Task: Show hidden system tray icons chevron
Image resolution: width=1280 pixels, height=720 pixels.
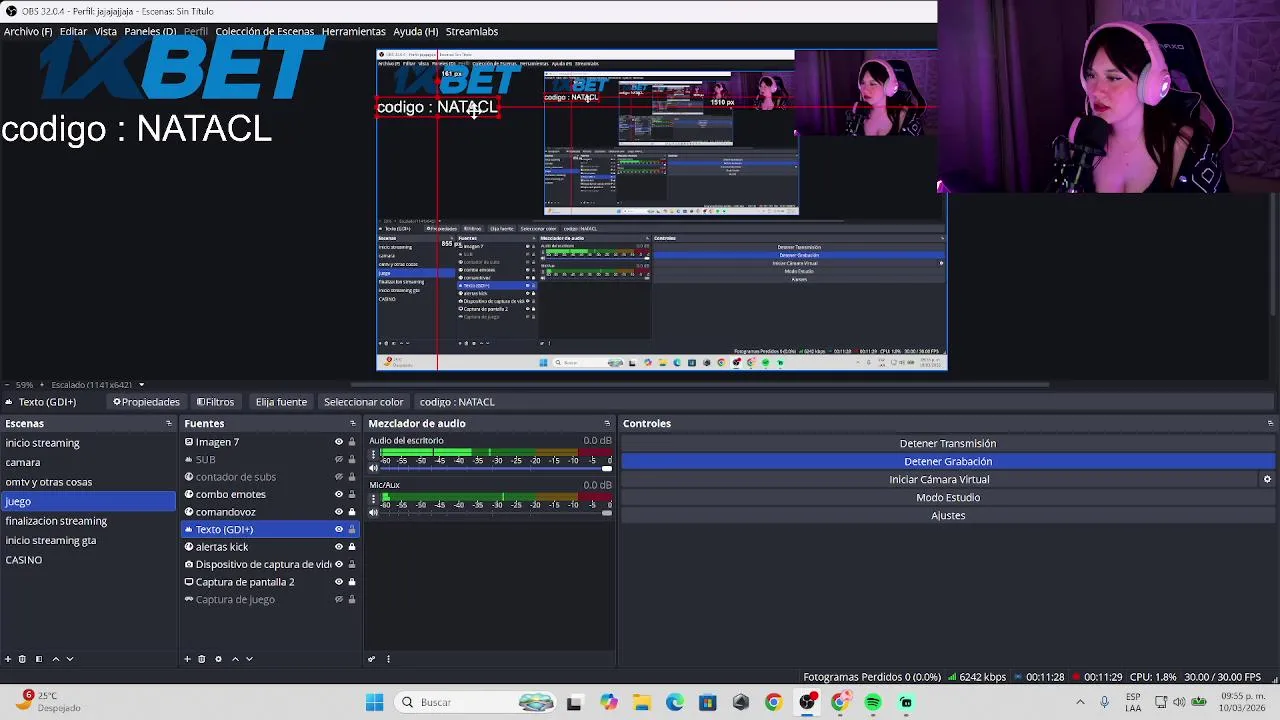Action: [1080, 702]
